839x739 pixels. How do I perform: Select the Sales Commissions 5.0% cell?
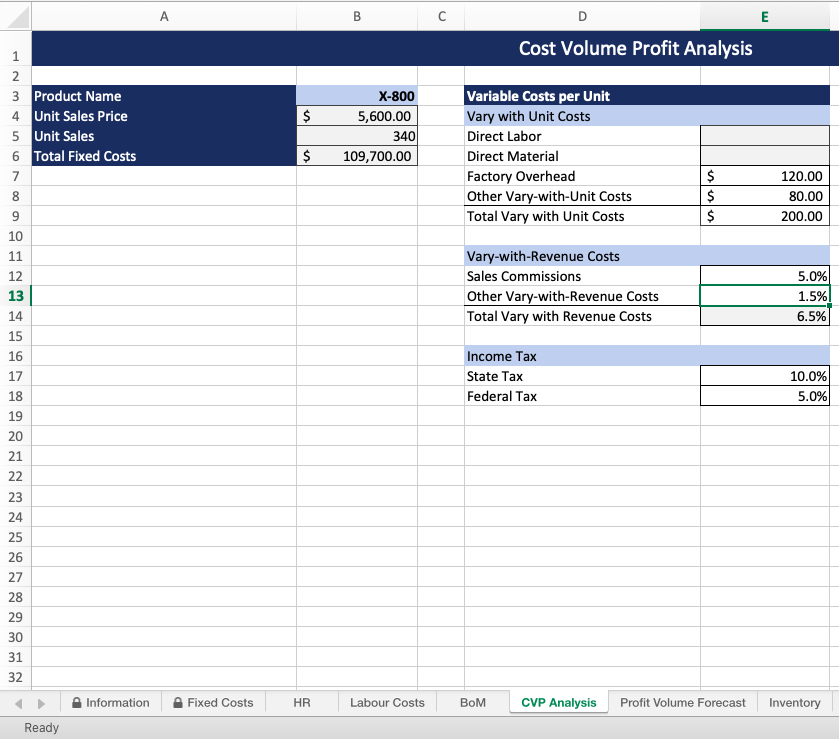(764, 276)
